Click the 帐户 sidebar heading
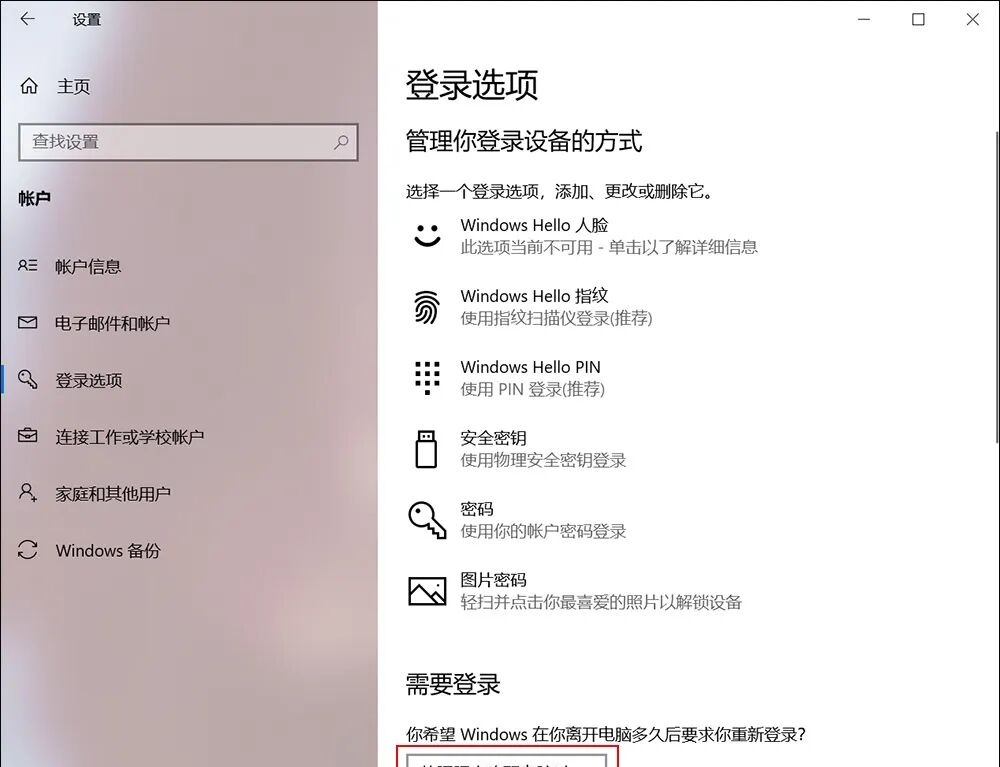The width and height of the screenshot is (1000, 767). (x=34, y=198)
